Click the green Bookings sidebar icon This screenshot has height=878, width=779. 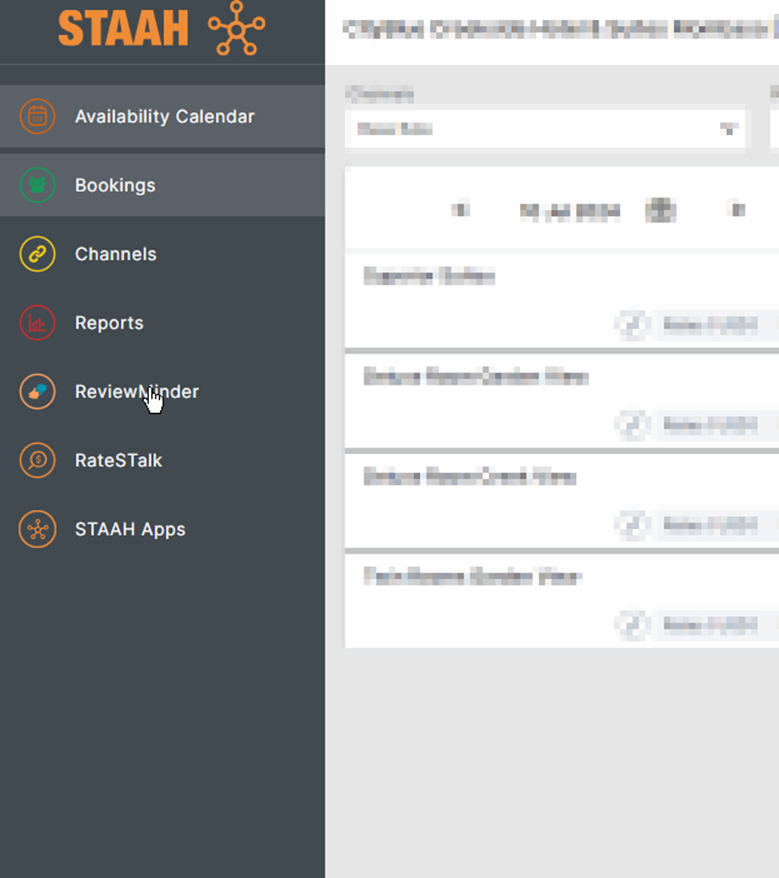pos(38,185)
